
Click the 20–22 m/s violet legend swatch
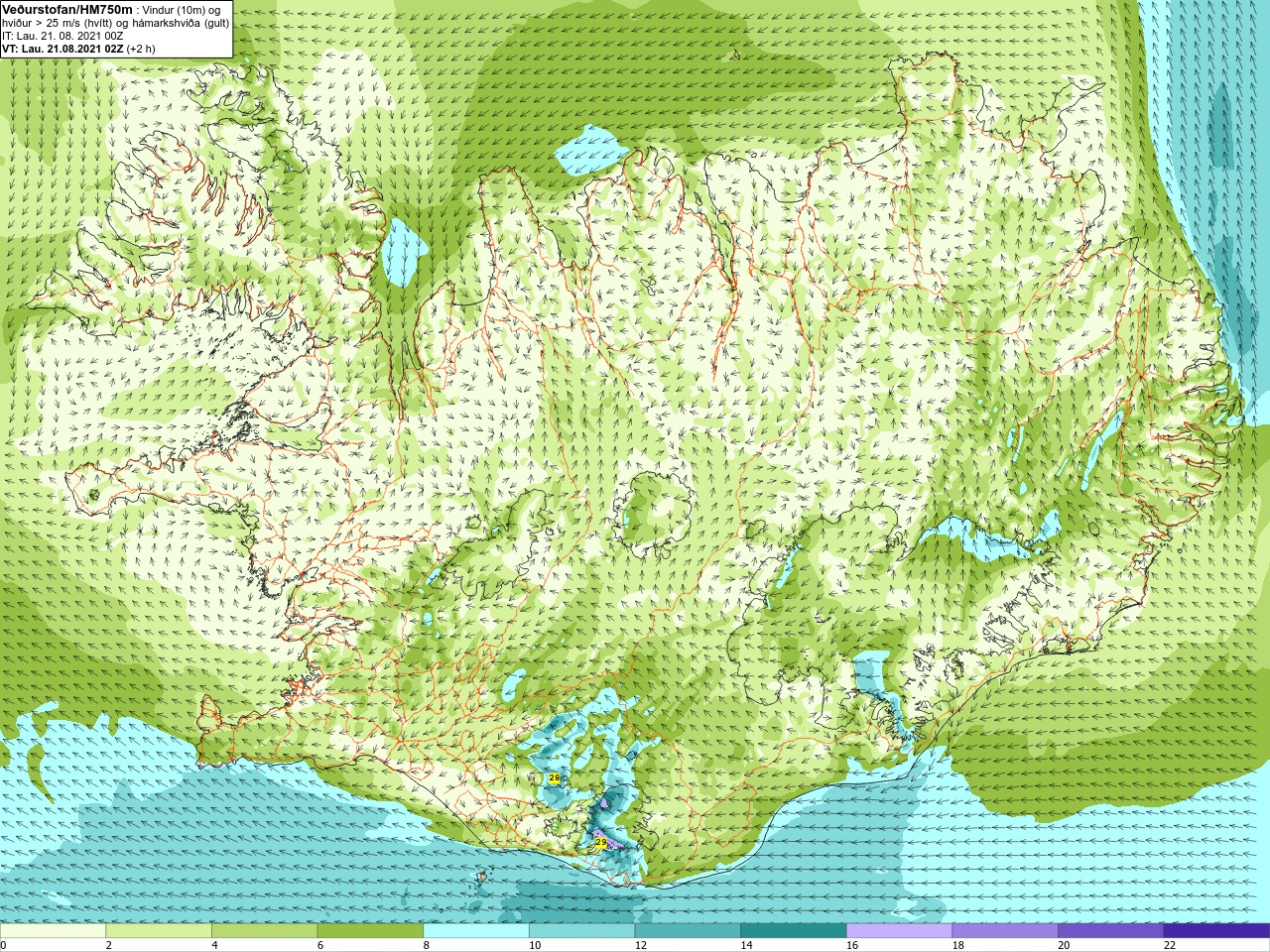point(1111,931)
